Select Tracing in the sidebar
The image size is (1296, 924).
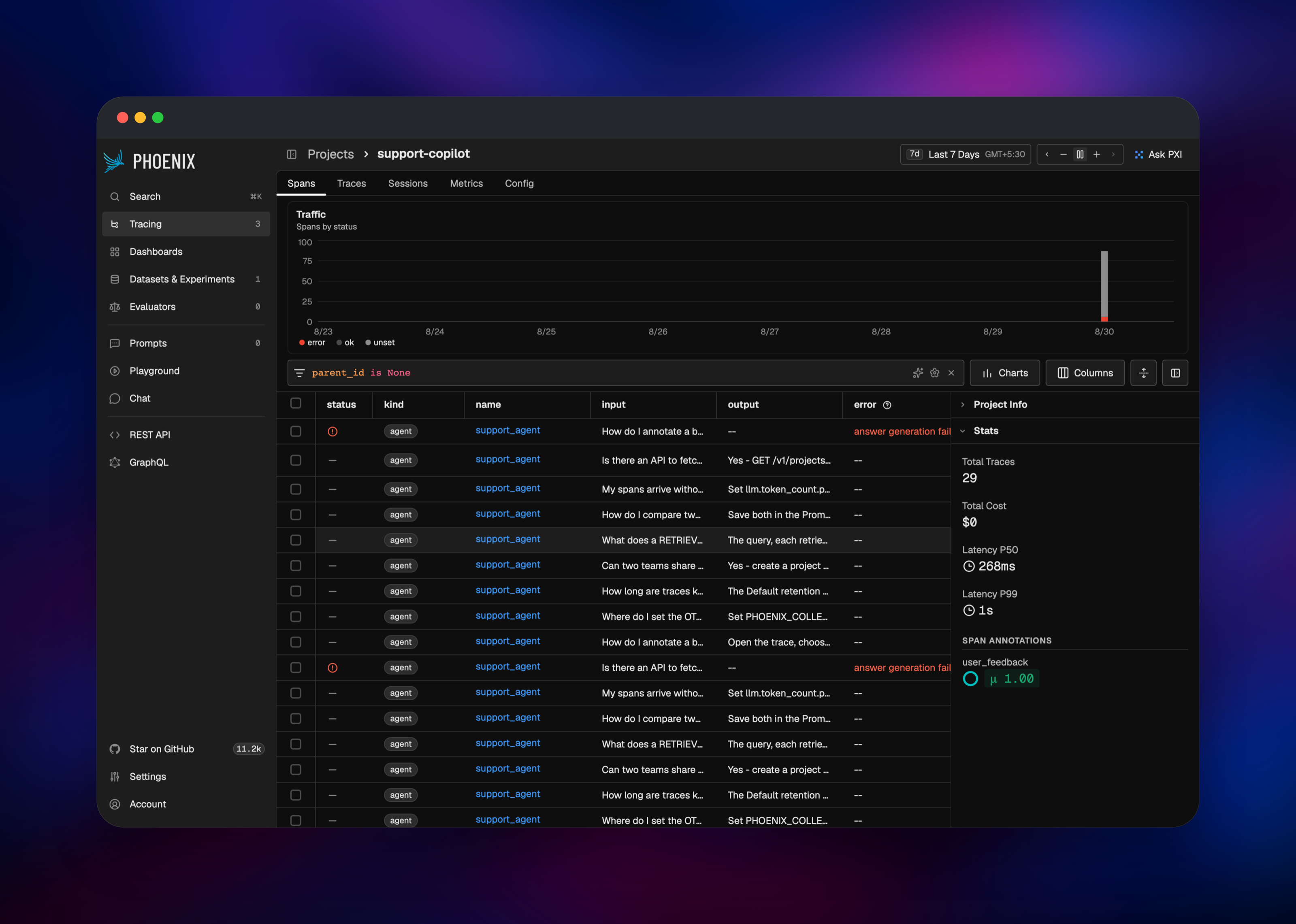click(185, 224)
